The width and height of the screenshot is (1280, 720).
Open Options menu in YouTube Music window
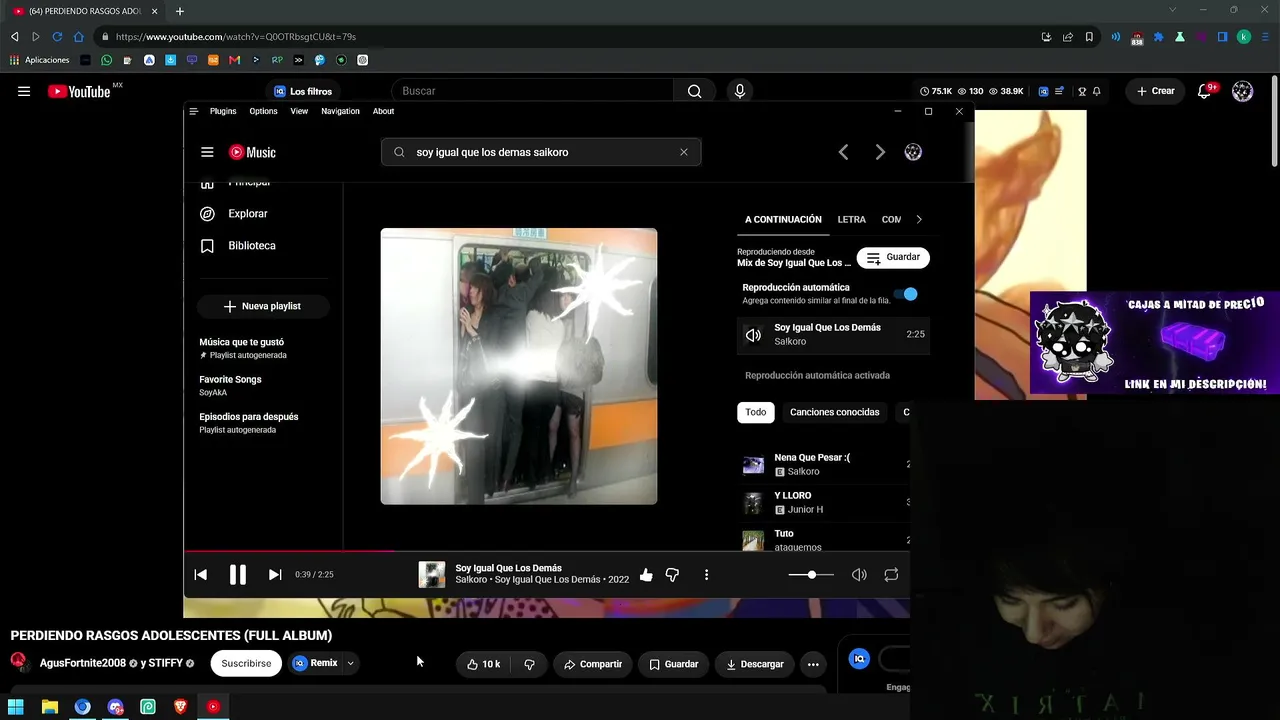(x=263, y=111)
